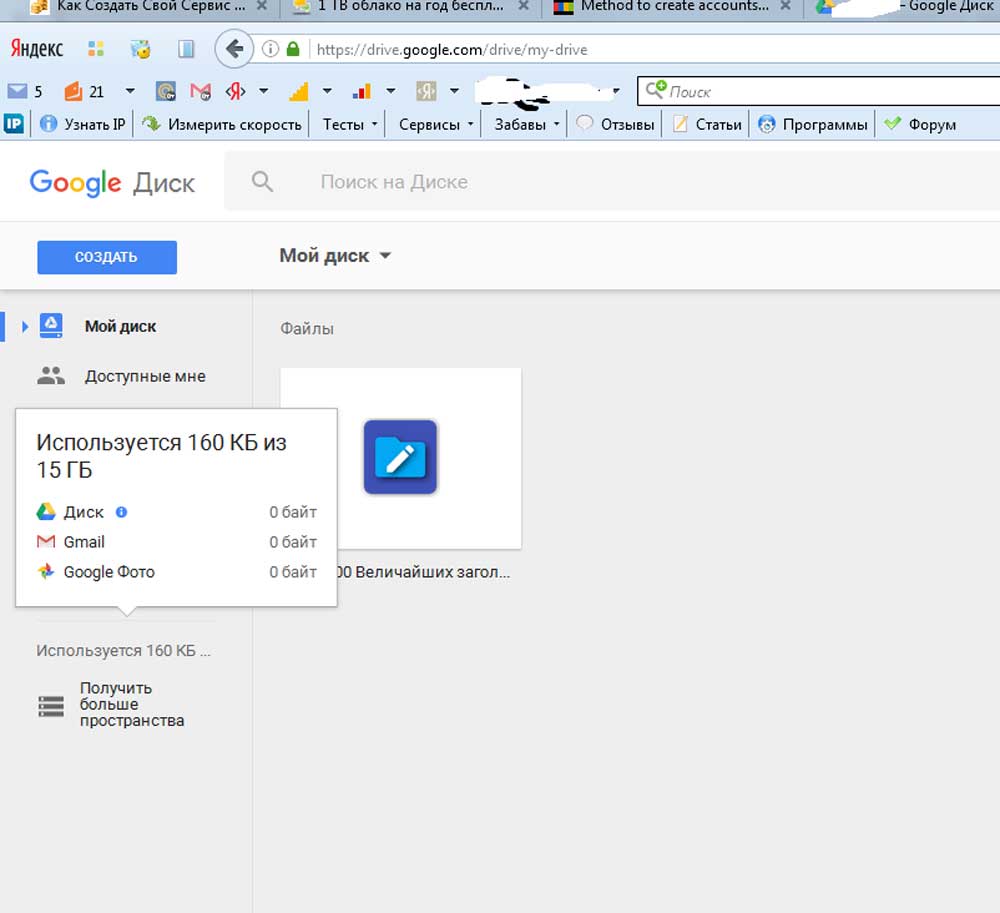
Task: Click the Google Фото row label
Action: tap(109, 572)
